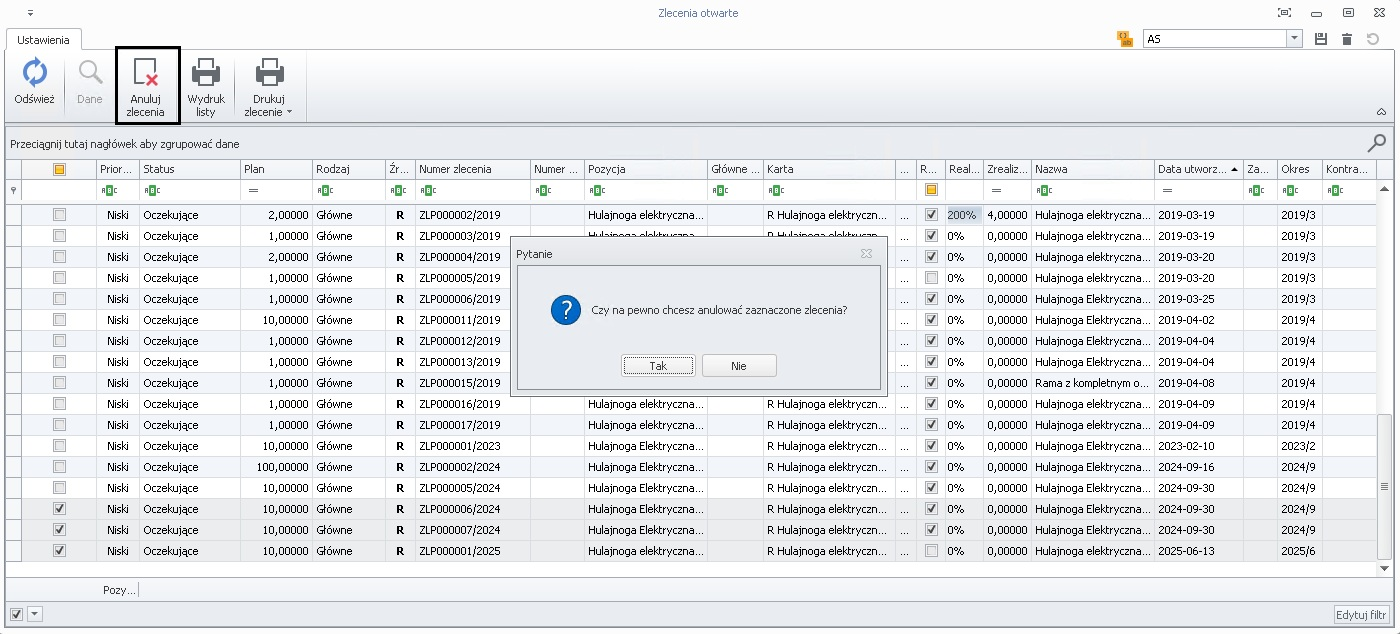This screenshot has width=1400, height=634.
Task: Click the scrollbar down arrow of the grid
Action: click(1385, 568)
